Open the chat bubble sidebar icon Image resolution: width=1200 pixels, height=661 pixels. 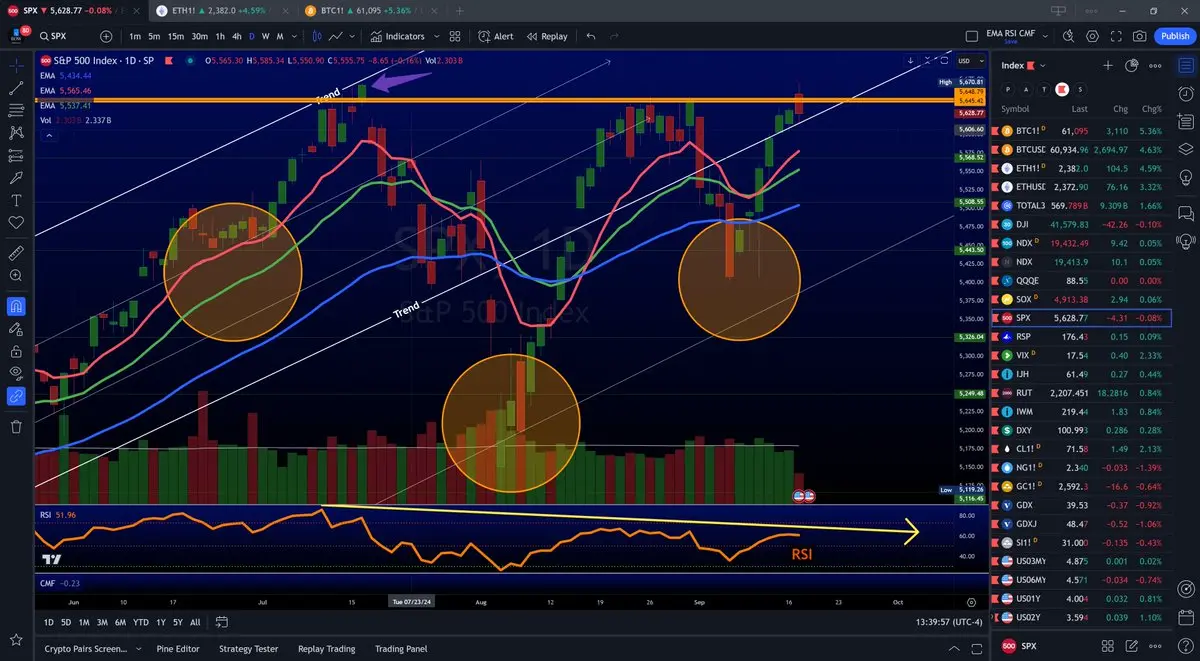coord(1185,213)
